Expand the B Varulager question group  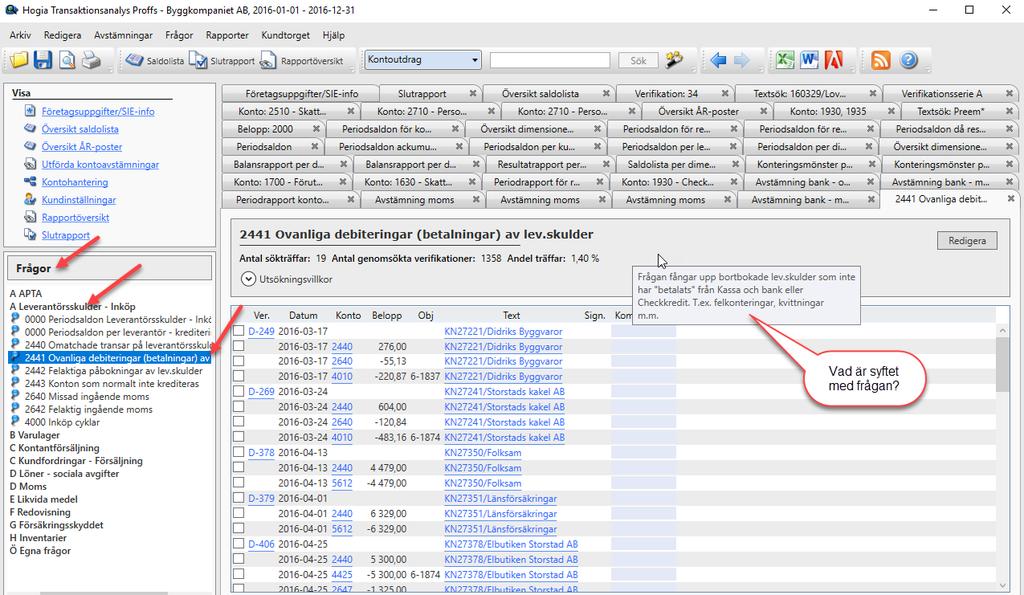tap(35, 435)
